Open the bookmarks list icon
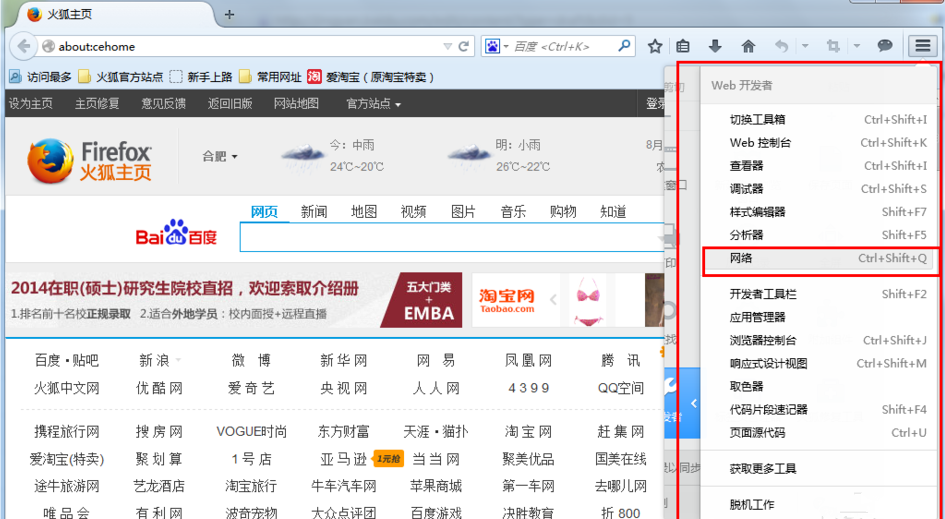Viewport: 945px width, 519px height. coord(683,46)
